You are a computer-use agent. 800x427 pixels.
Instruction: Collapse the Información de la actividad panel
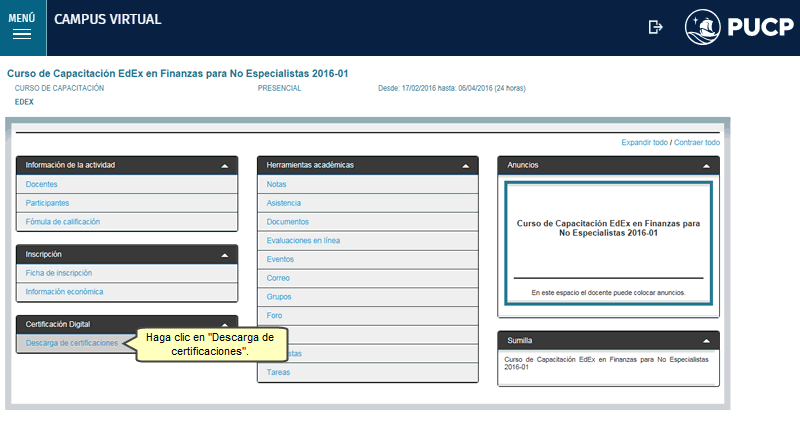click(224, 166)
